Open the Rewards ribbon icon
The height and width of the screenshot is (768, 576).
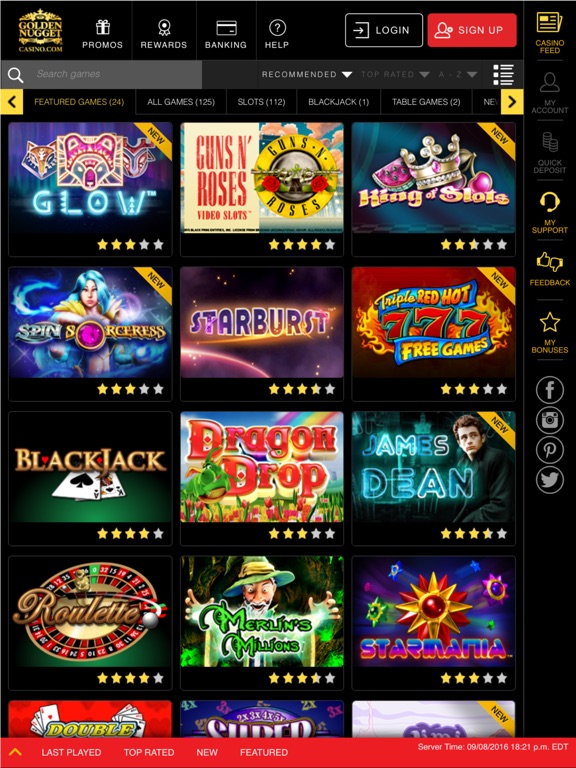pos(164,27)
